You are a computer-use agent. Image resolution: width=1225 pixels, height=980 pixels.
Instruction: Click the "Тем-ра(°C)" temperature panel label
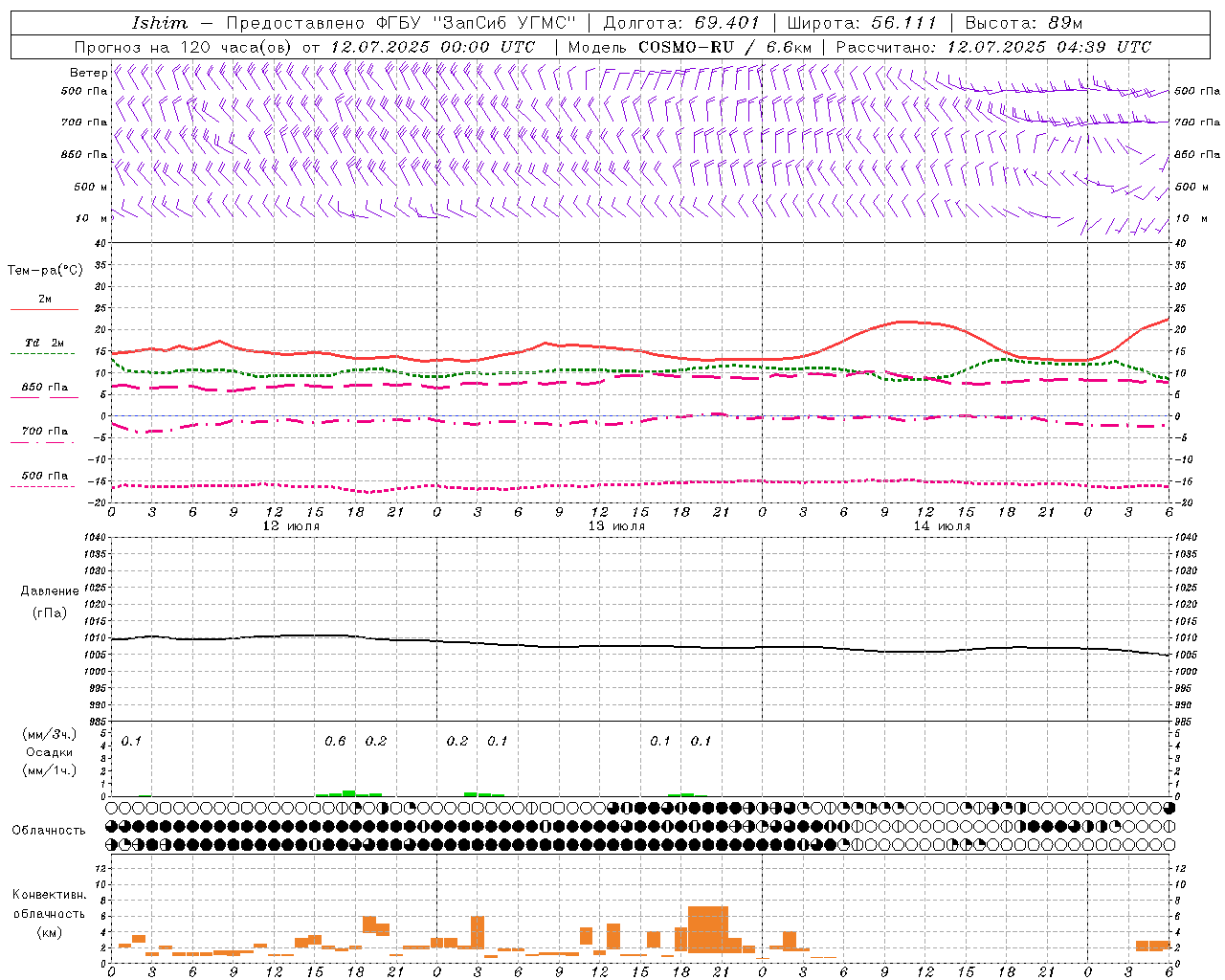coord(45,271)
